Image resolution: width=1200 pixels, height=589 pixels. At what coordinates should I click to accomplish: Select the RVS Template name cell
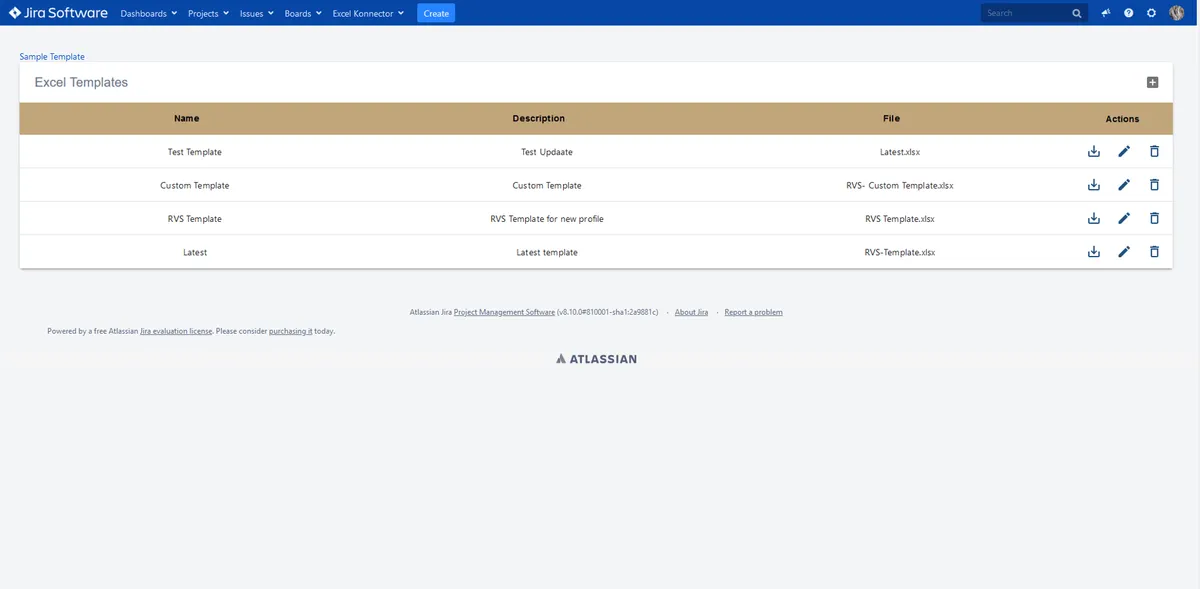(195, 219)
